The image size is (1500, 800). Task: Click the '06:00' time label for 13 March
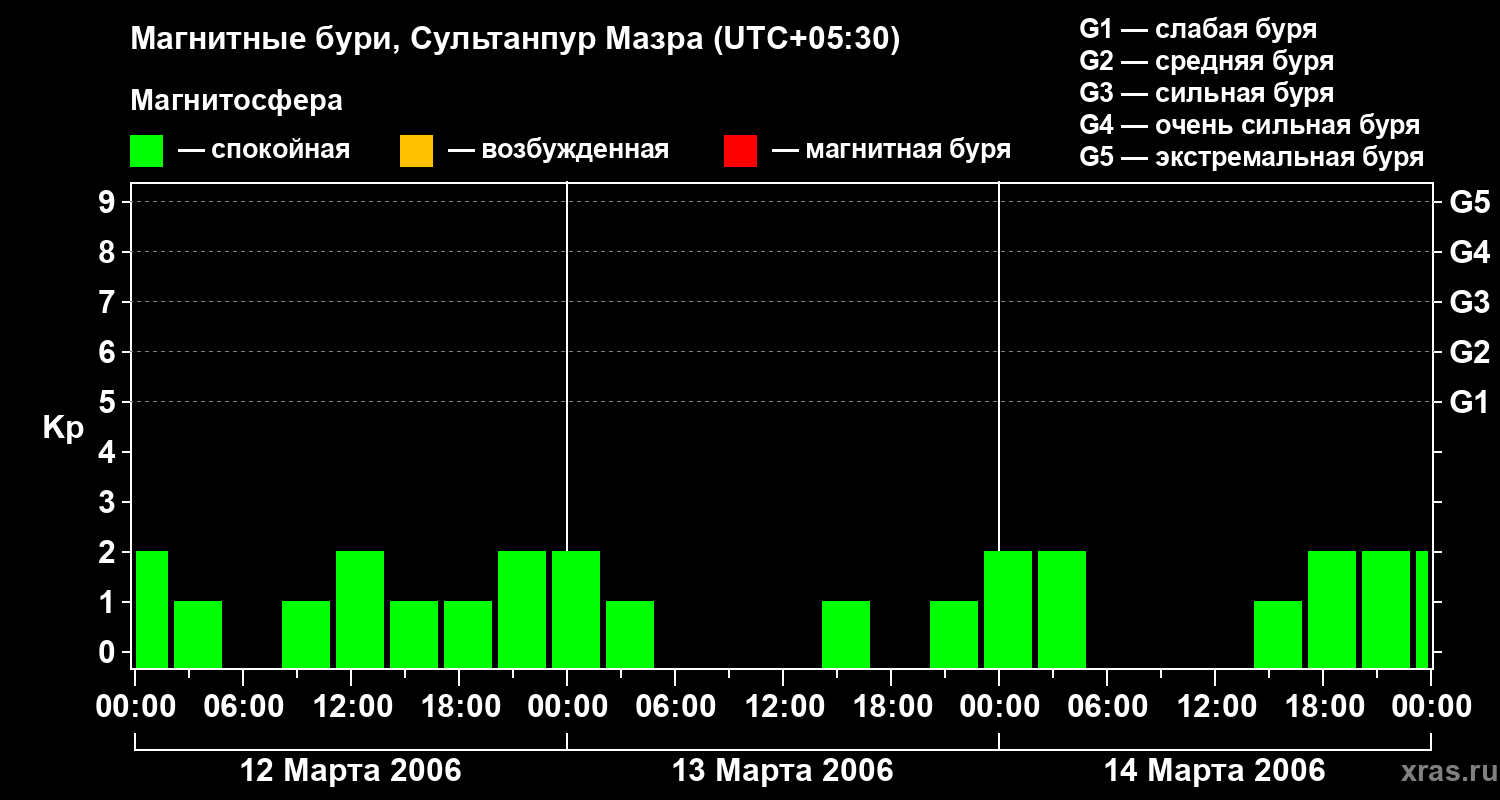click(675, 707)
